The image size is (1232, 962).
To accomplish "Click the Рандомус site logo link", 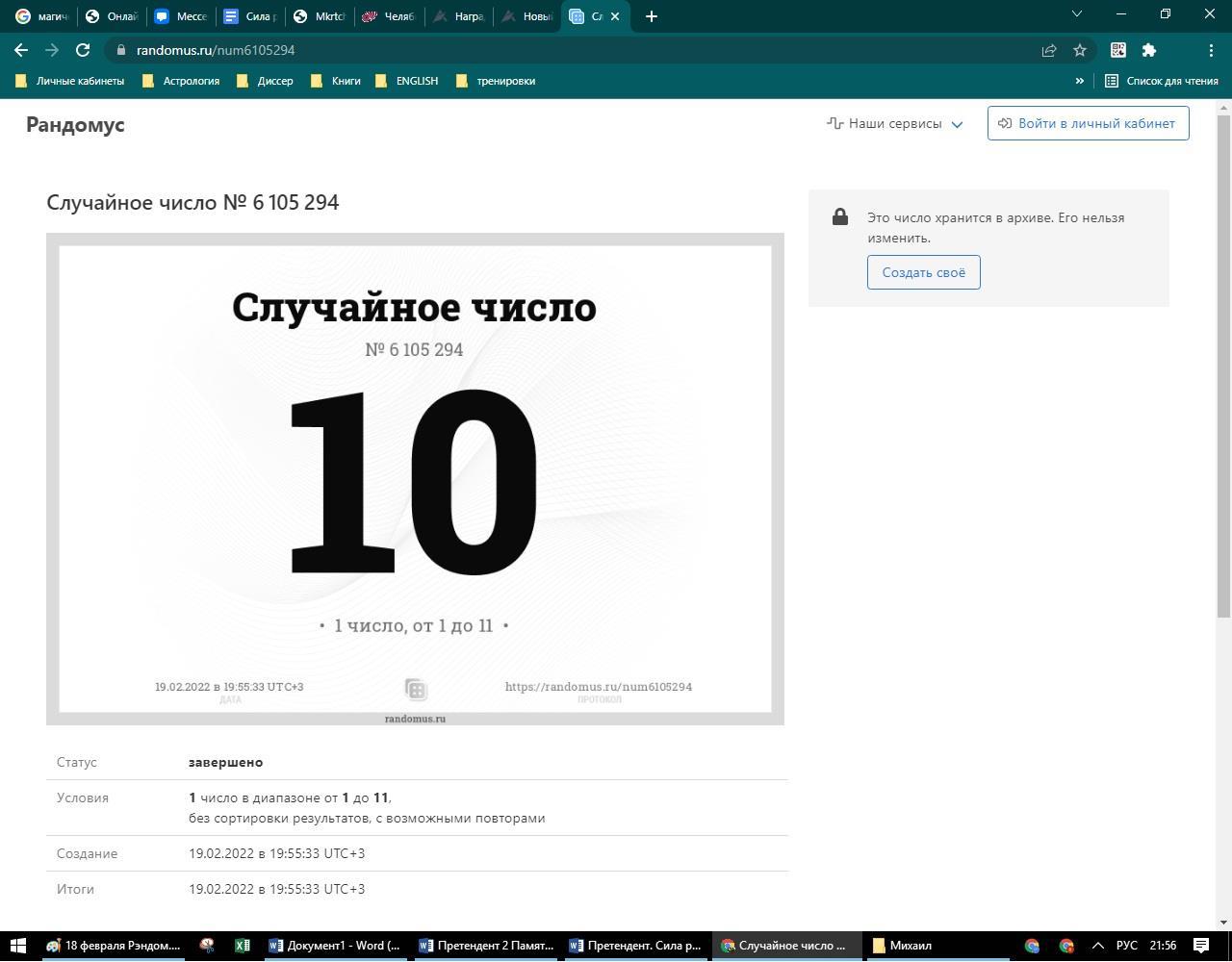I will coord(75,124).
